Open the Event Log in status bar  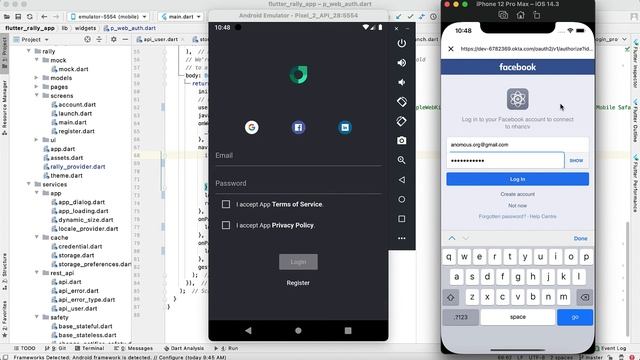click(x=610, y=348)
